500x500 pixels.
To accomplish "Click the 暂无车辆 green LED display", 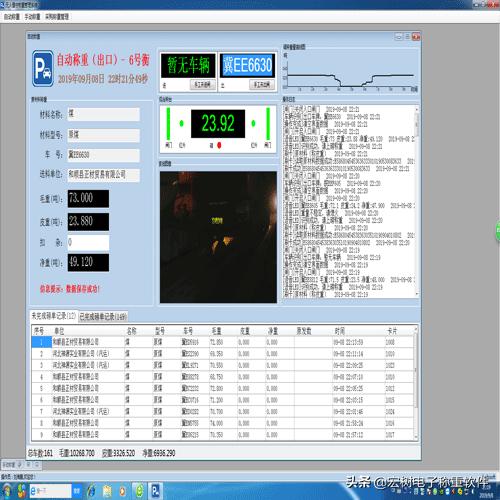I will 188,65.
